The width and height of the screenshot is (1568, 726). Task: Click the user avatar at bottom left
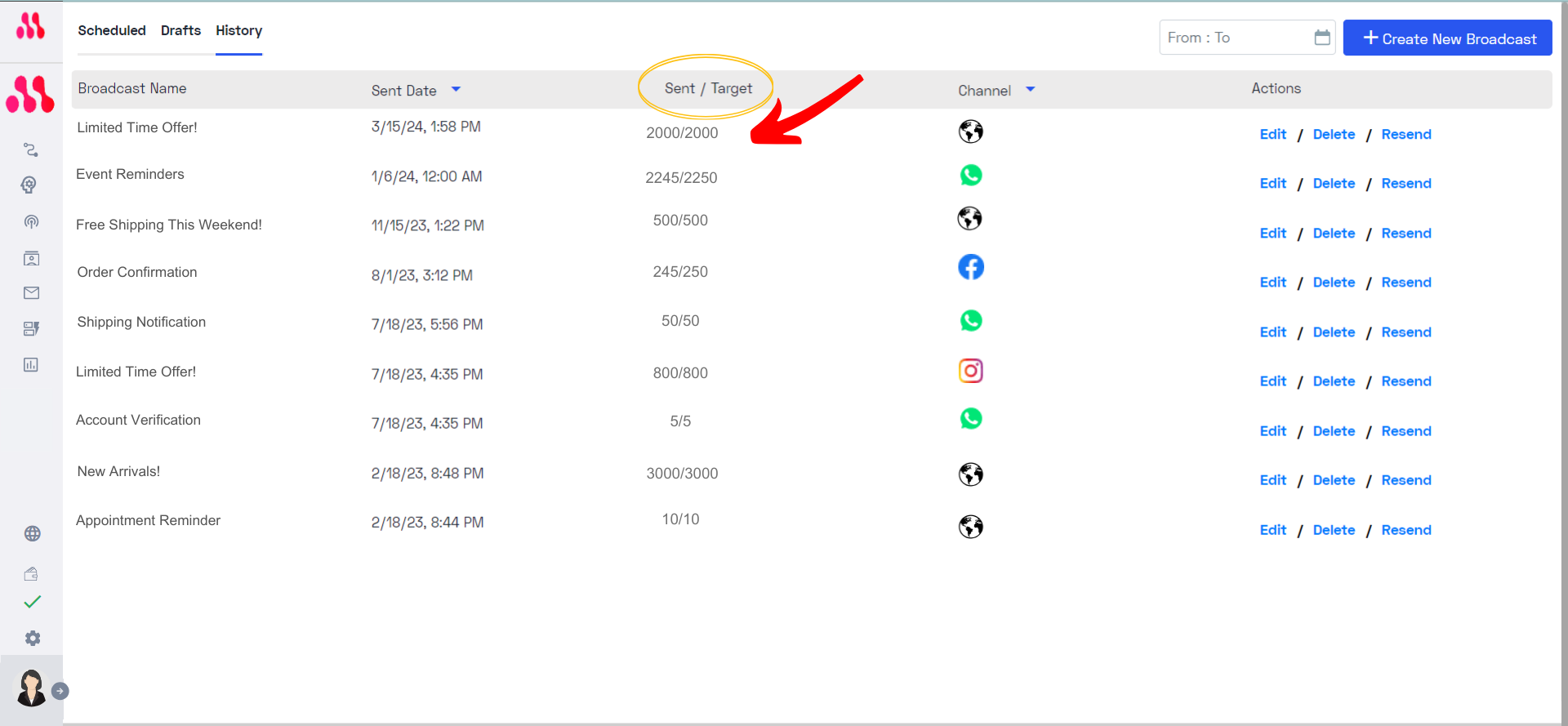(x=31, y=688)
